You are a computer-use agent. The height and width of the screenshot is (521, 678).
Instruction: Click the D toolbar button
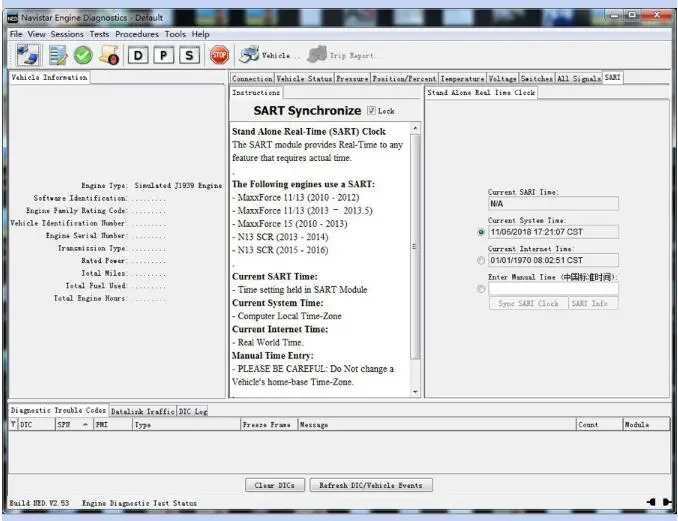[x=138, y=55]
